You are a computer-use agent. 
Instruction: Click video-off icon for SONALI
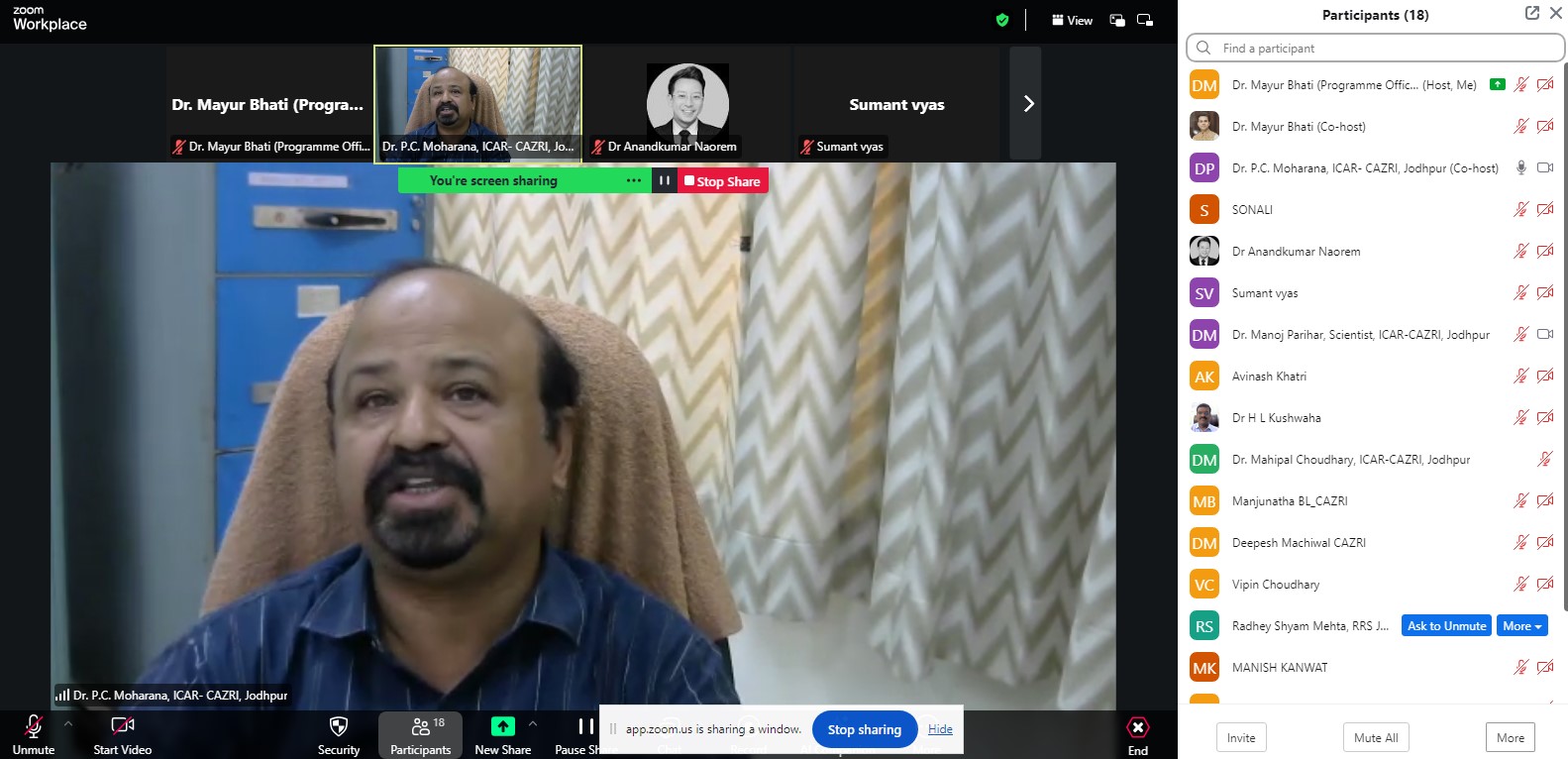pos(1545,209)
